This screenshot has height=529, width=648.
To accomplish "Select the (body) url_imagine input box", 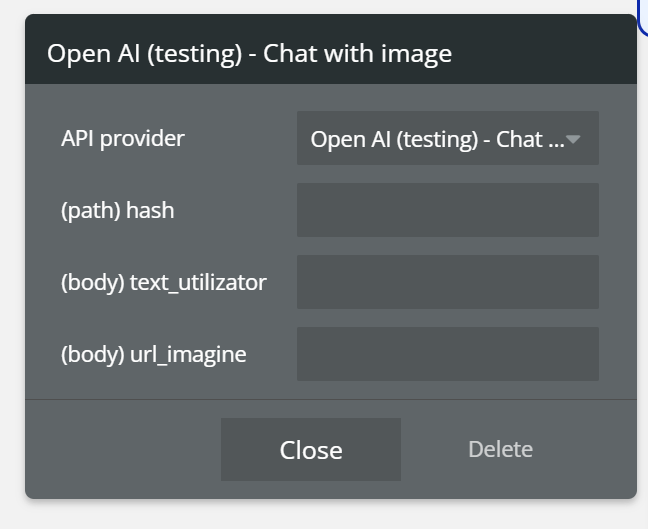I will pyautogui.click(x=447, y=354).
